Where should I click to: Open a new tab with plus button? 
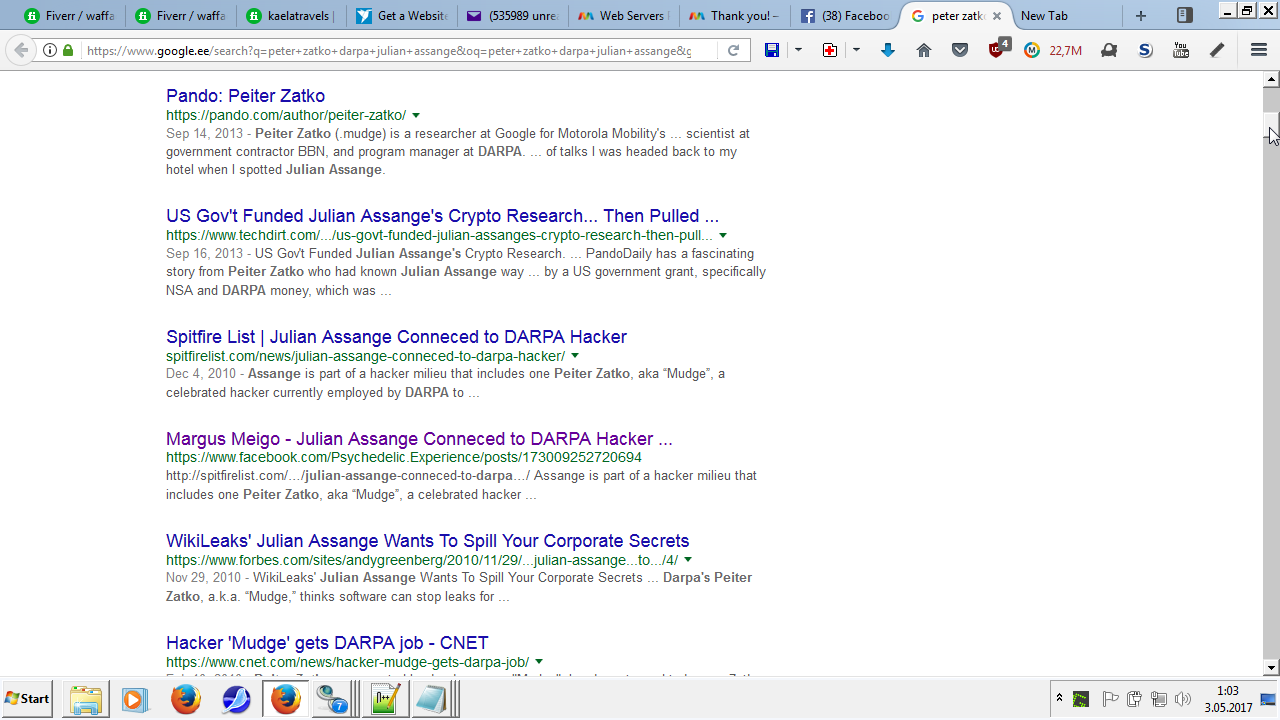point(1141,16)
